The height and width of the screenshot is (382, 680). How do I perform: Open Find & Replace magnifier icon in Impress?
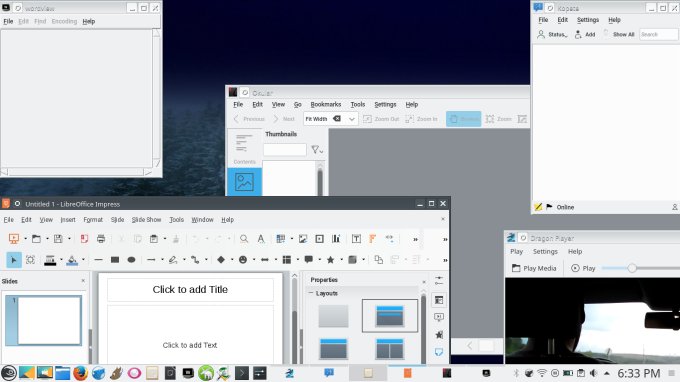[244, 238]
